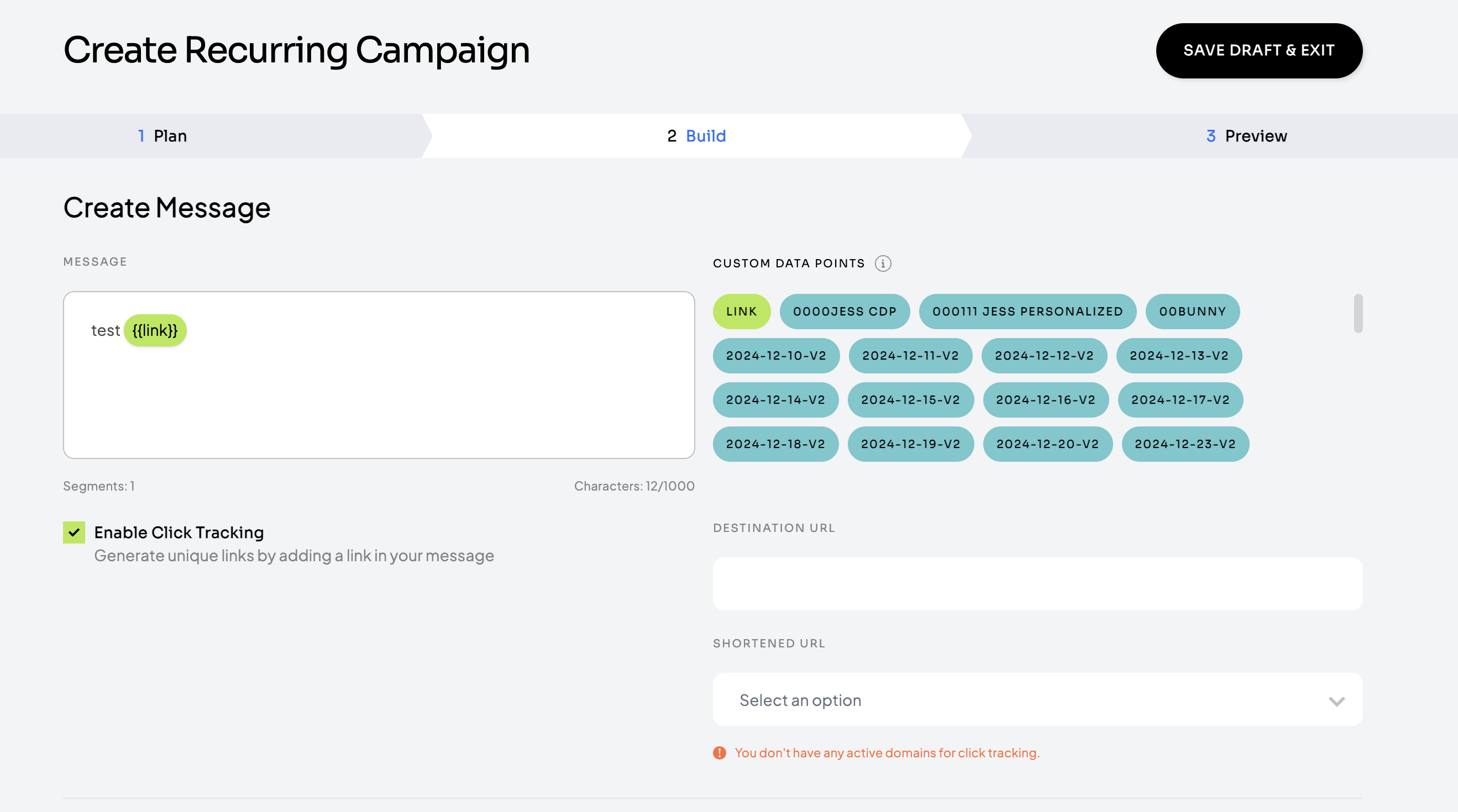1458x812 pixels.
Task: Add the 2024-12-10-V2 data point
Action: click(775, 355)
